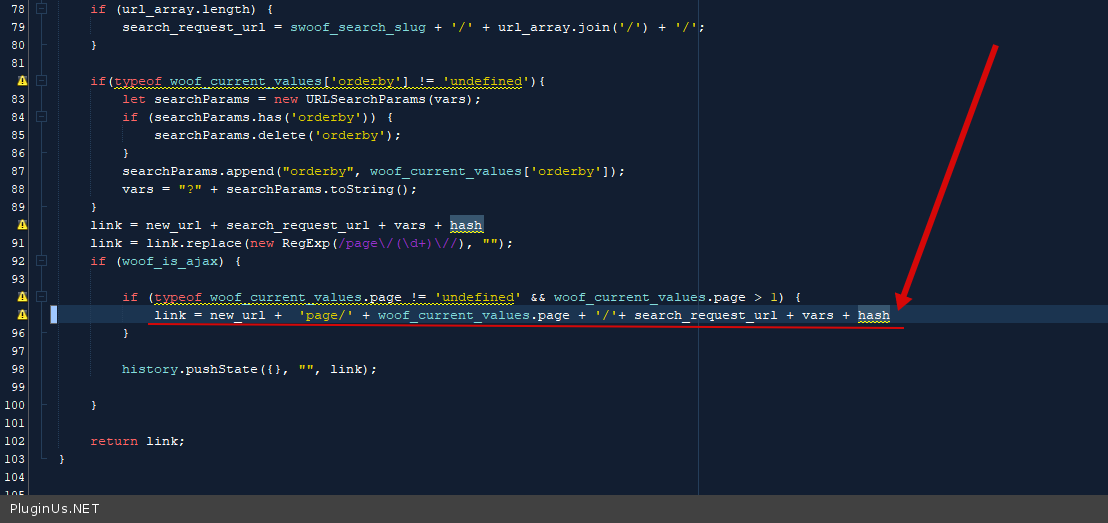Viewport: 1108px width, 523px height.
Task: Collapse the url_array.length if block at line 78
Action: (41, 9)
